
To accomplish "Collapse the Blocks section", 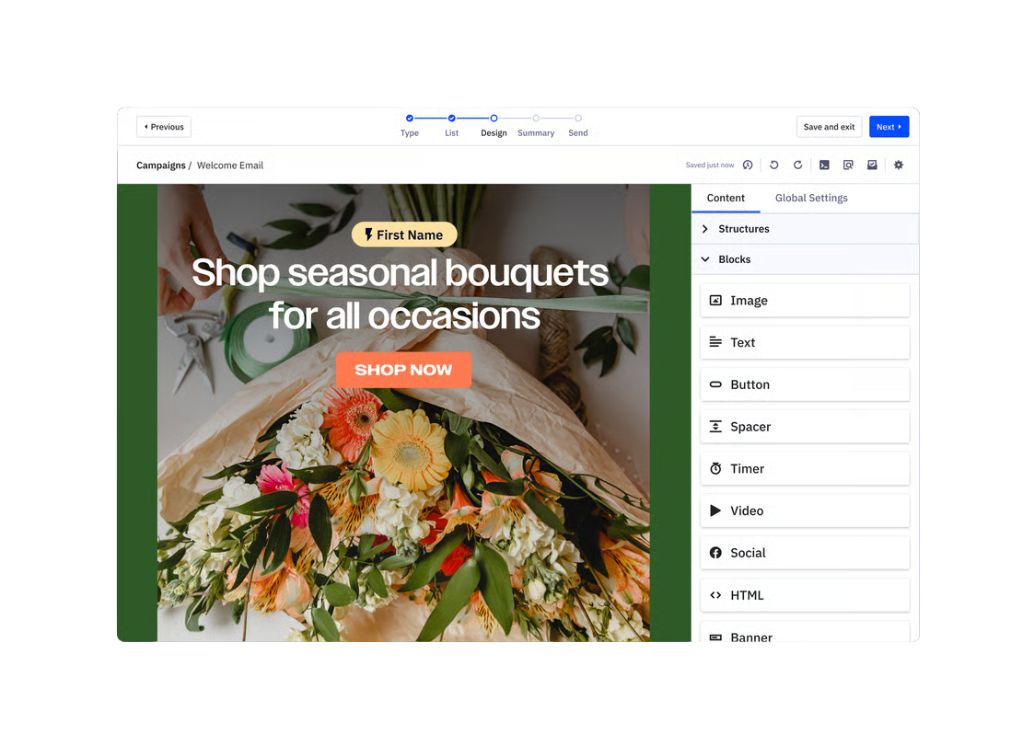I will click(733, 260).
